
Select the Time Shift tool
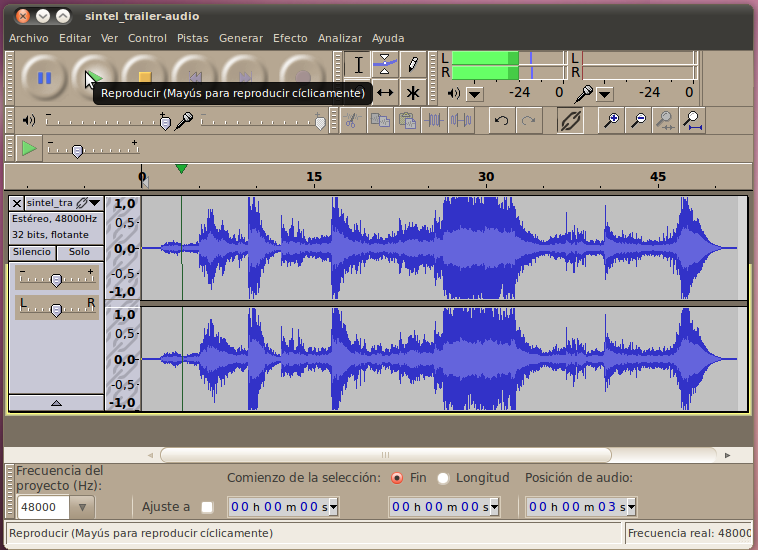(x=385, y=92)
